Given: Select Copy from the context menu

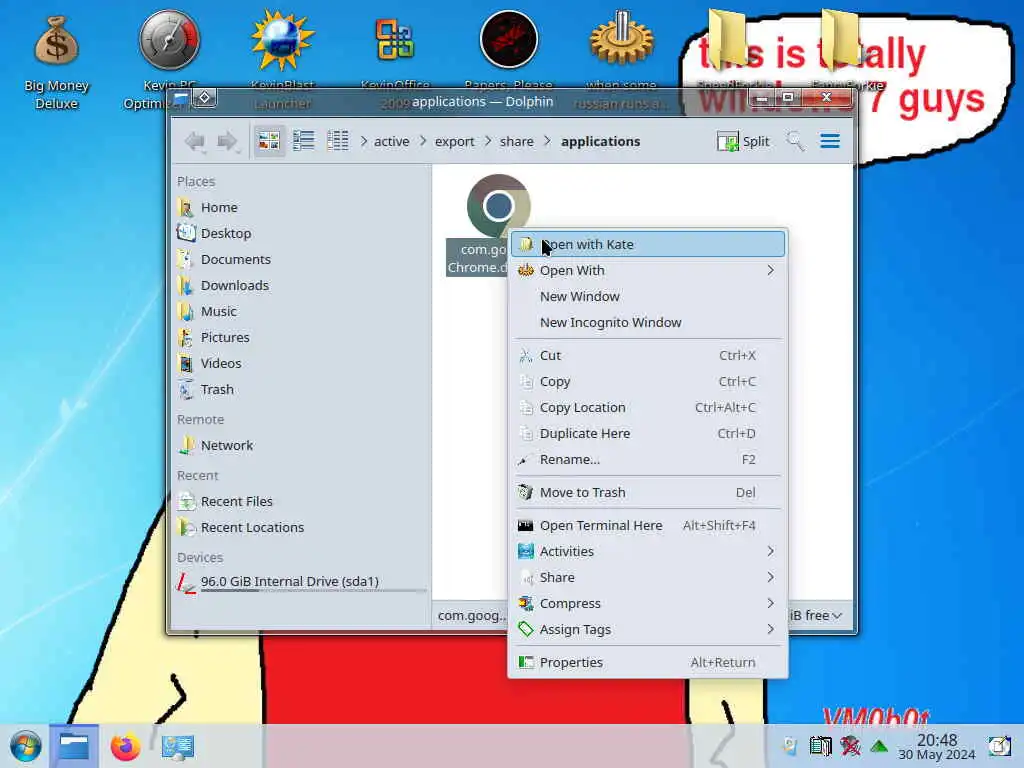Looking at the screenshot, I should 648,381.
